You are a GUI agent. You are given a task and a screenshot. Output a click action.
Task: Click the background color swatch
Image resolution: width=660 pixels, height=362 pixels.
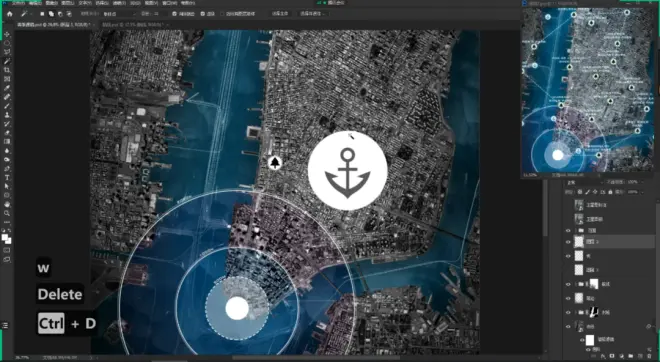coord(8,241)
